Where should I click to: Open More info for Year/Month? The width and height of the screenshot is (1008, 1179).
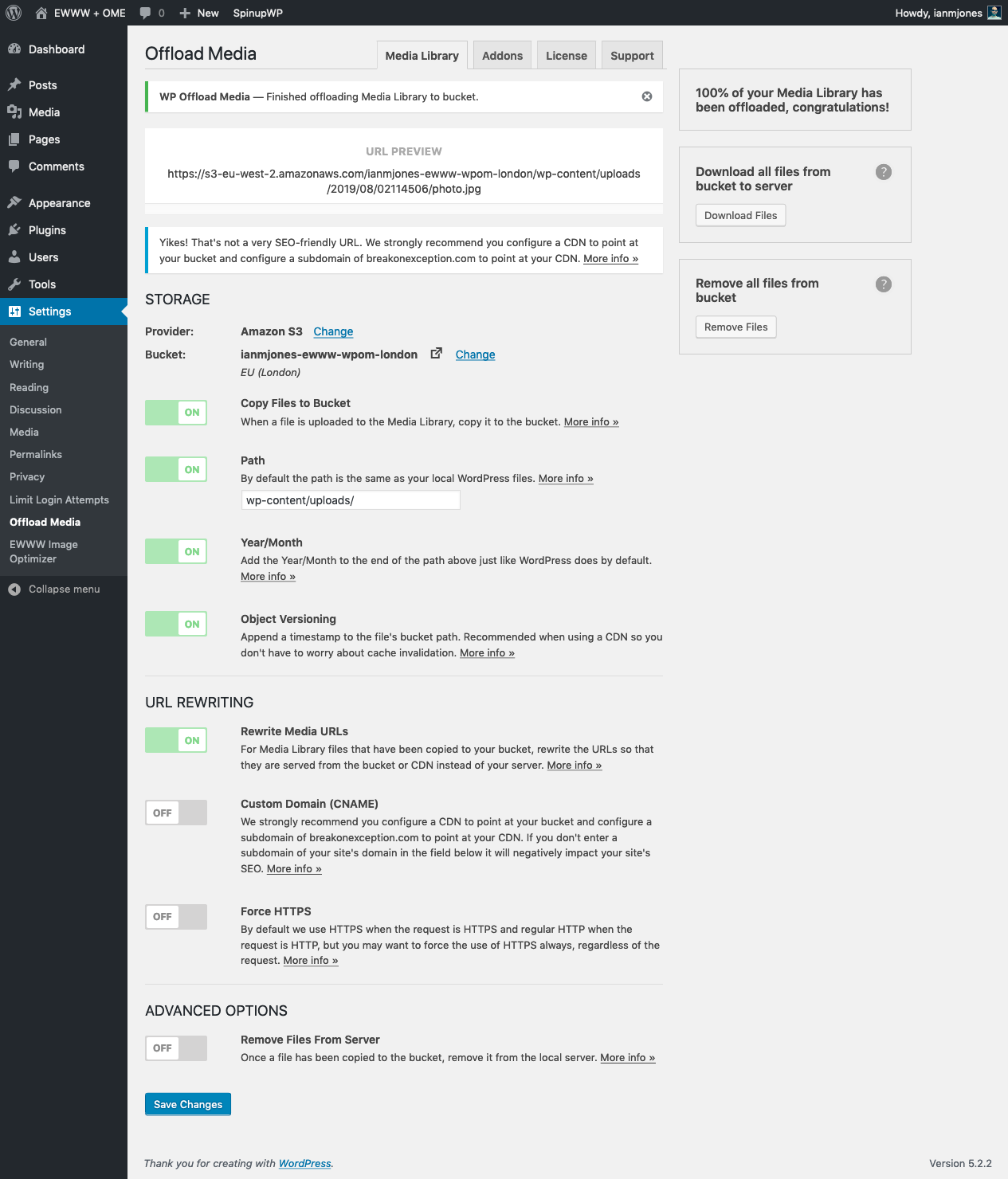[x=269, y=577]
